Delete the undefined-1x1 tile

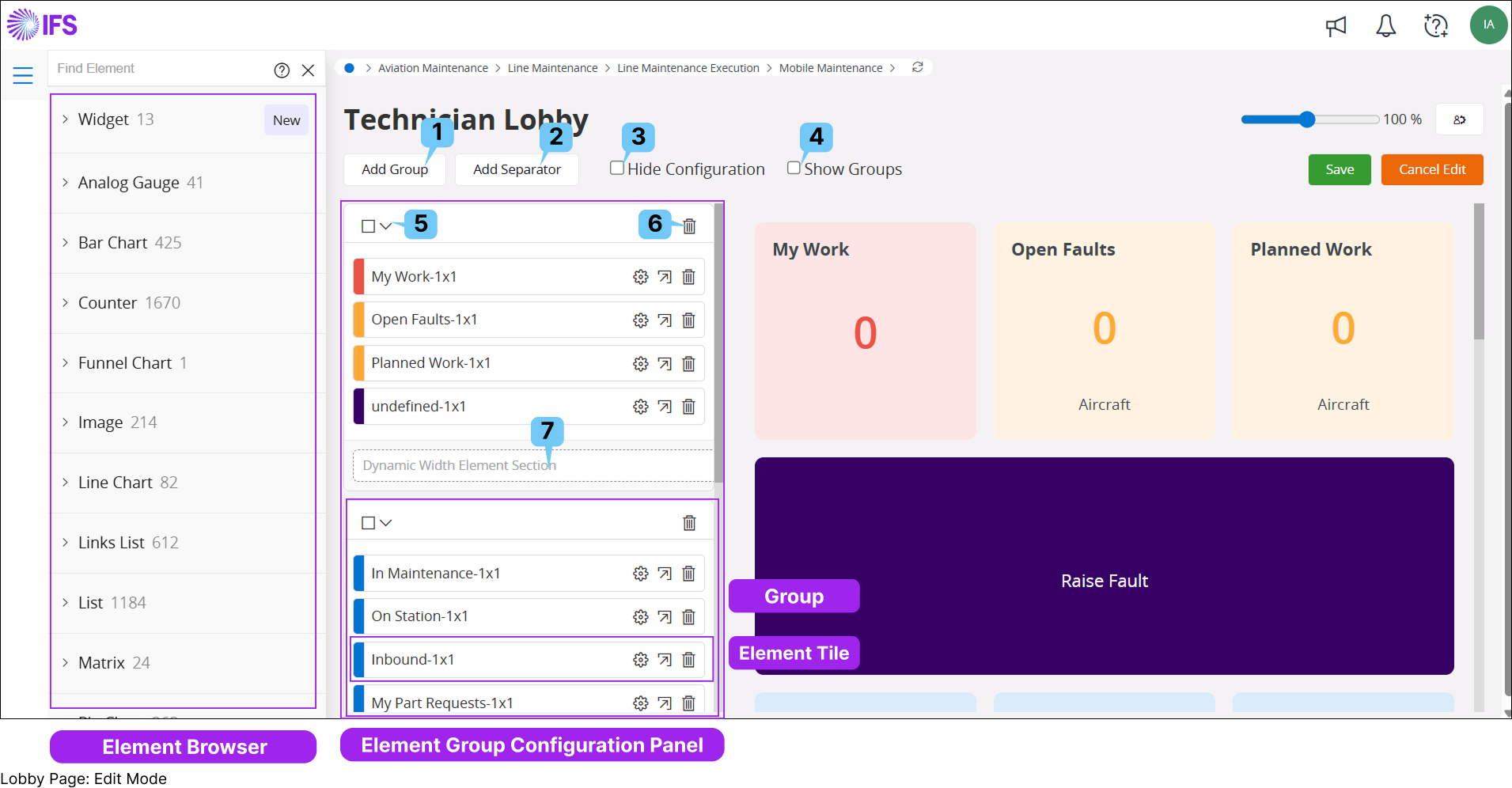tap(689, 407)
